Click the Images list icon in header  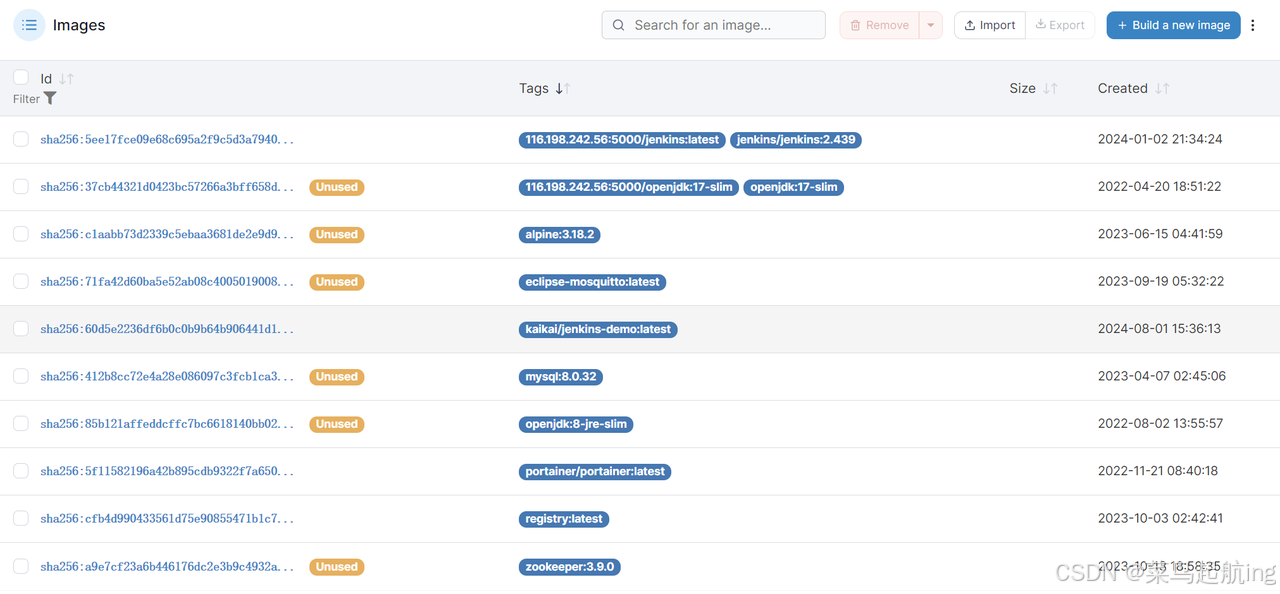(x=29, y=25)
